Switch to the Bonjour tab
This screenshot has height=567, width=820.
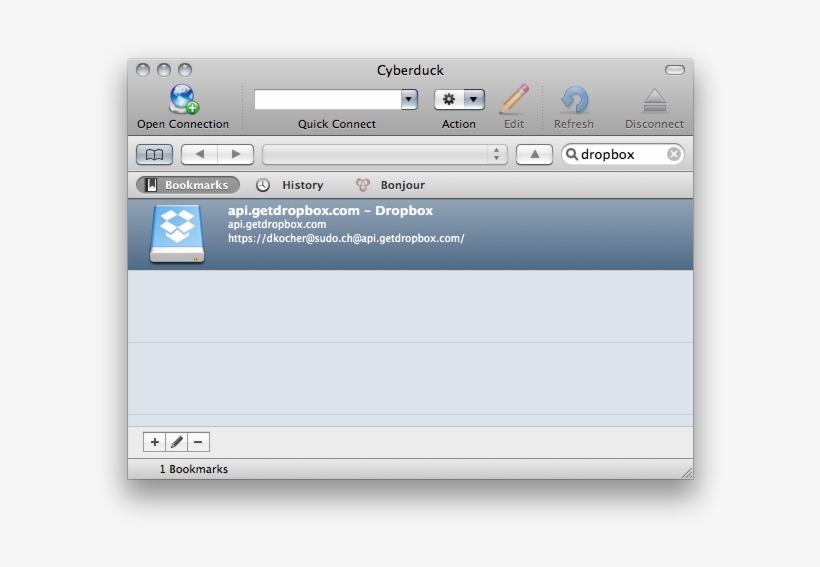390,185
